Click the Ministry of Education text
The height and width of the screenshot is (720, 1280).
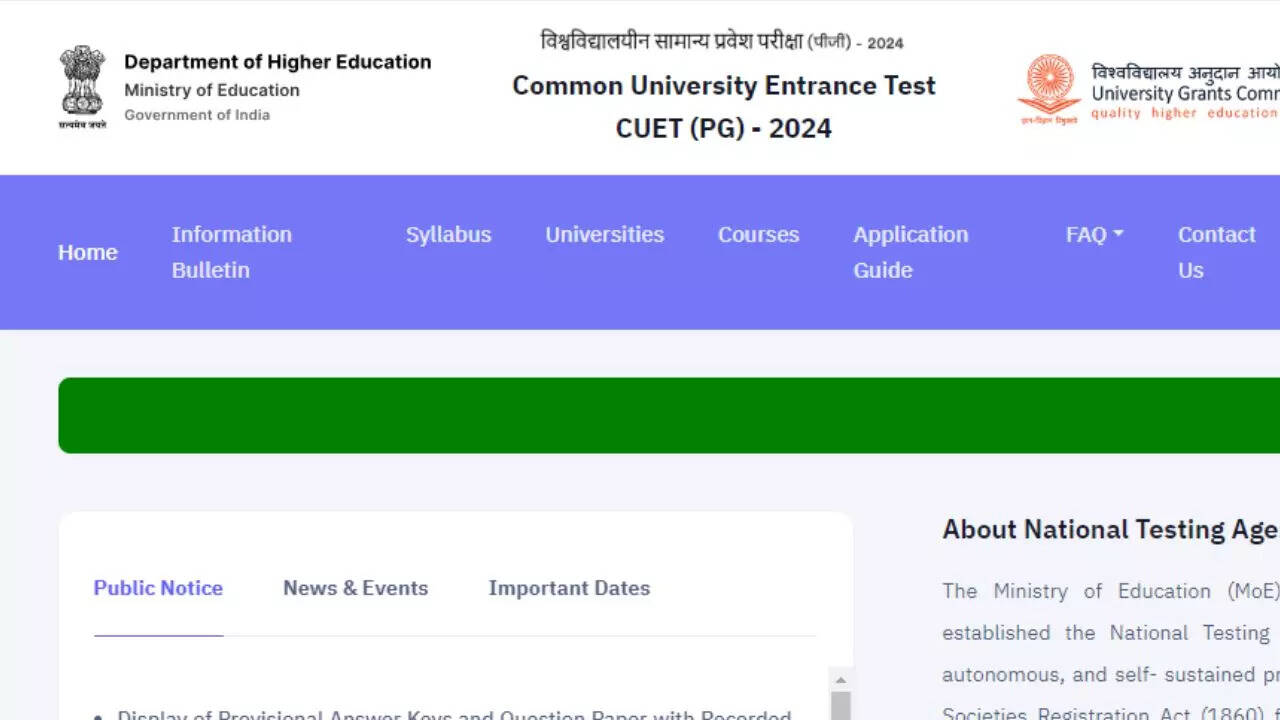click(x=212, y=90)
